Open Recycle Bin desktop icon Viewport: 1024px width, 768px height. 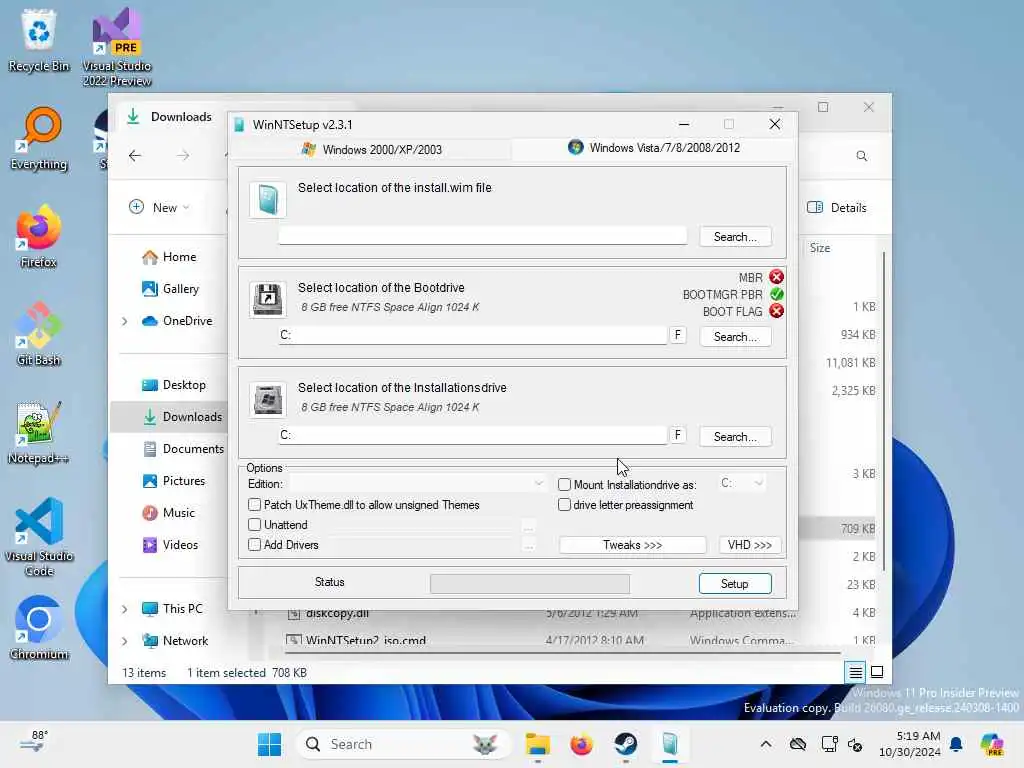point(39,39)
